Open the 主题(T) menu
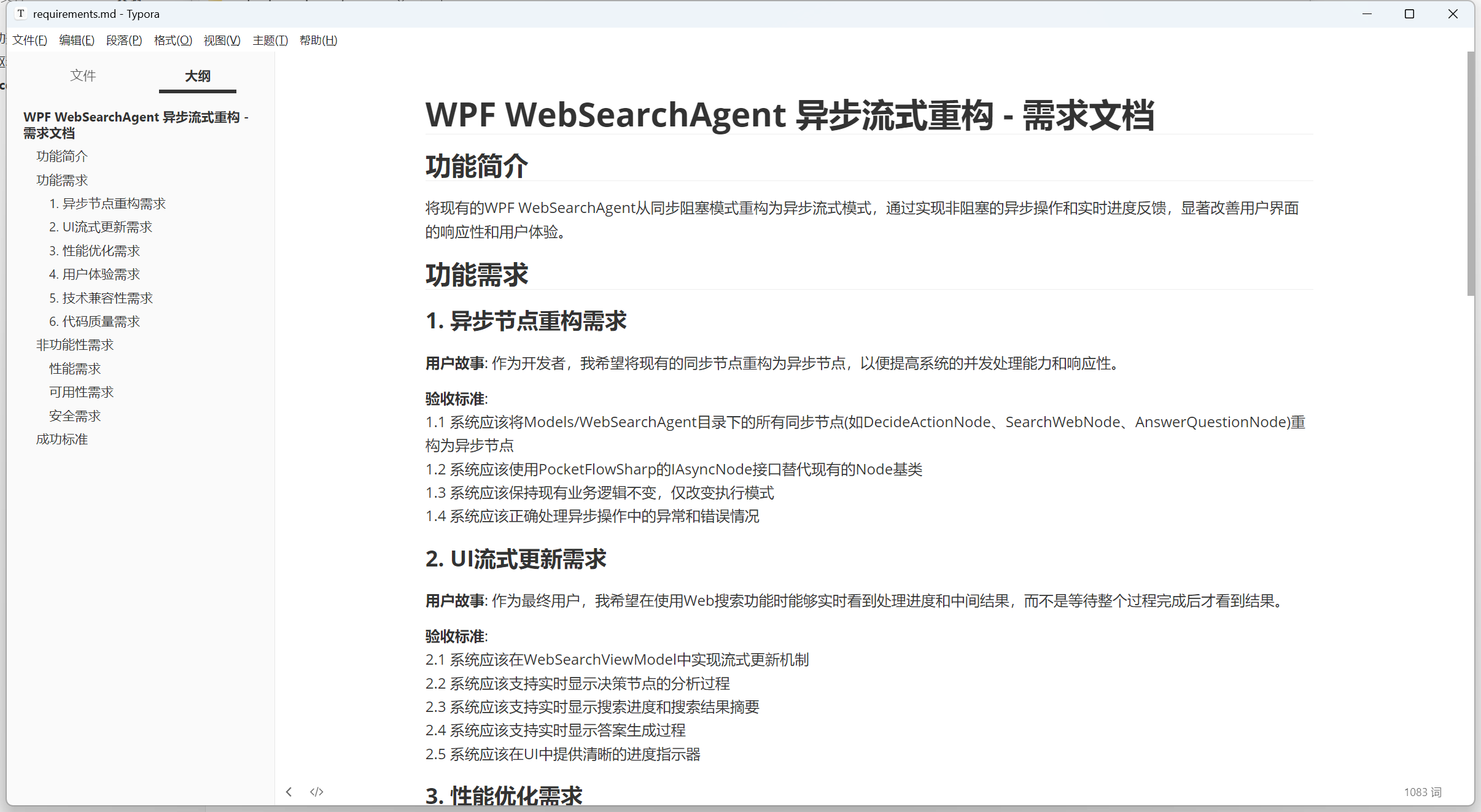The width and height of the screenshot is (1481, 812). pyautogui.click(x=270, y=41)
